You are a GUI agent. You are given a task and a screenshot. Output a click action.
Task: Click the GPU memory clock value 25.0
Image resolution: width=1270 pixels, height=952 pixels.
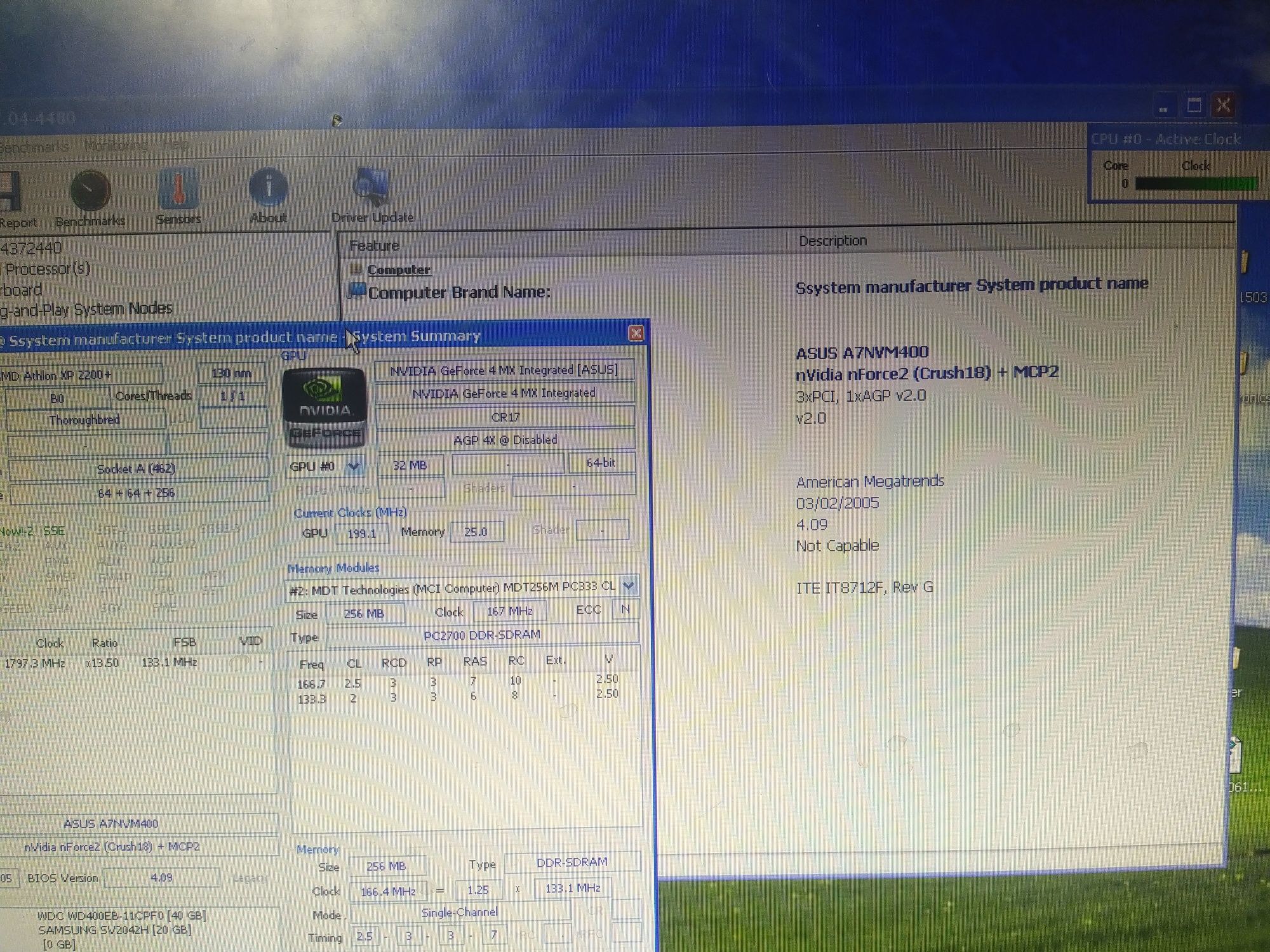click(x=476, y=531)
